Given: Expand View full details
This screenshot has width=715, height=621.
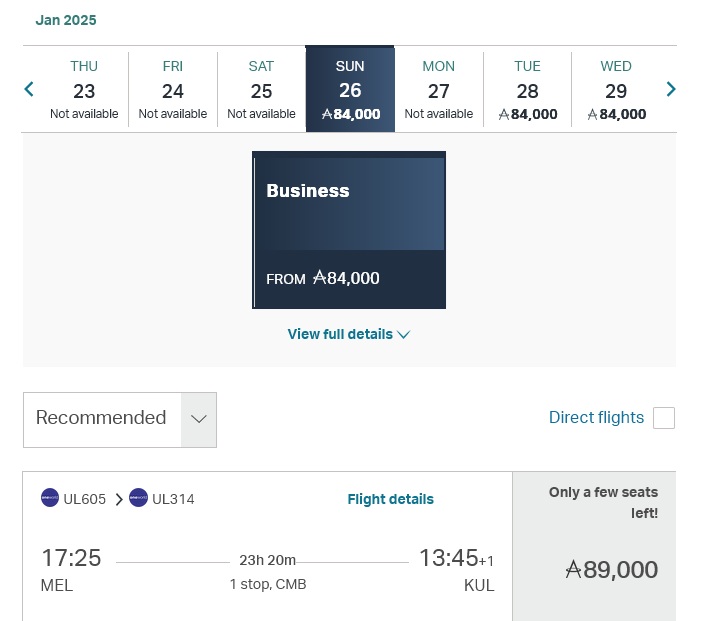Looking at the screenshot, I should (x=348, y=334).
